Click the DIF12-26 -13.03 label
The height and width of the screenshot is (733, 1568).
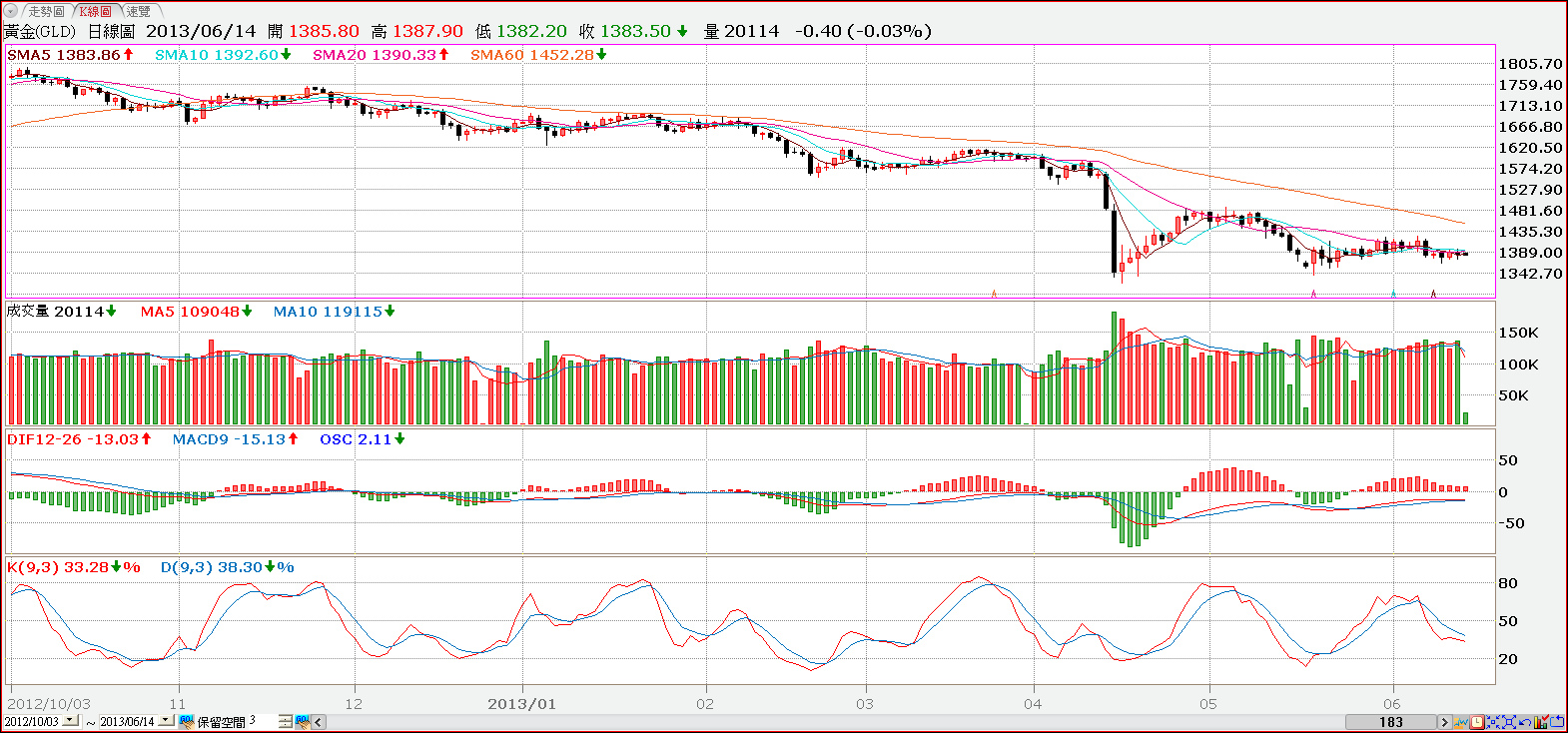click(79, 439)
